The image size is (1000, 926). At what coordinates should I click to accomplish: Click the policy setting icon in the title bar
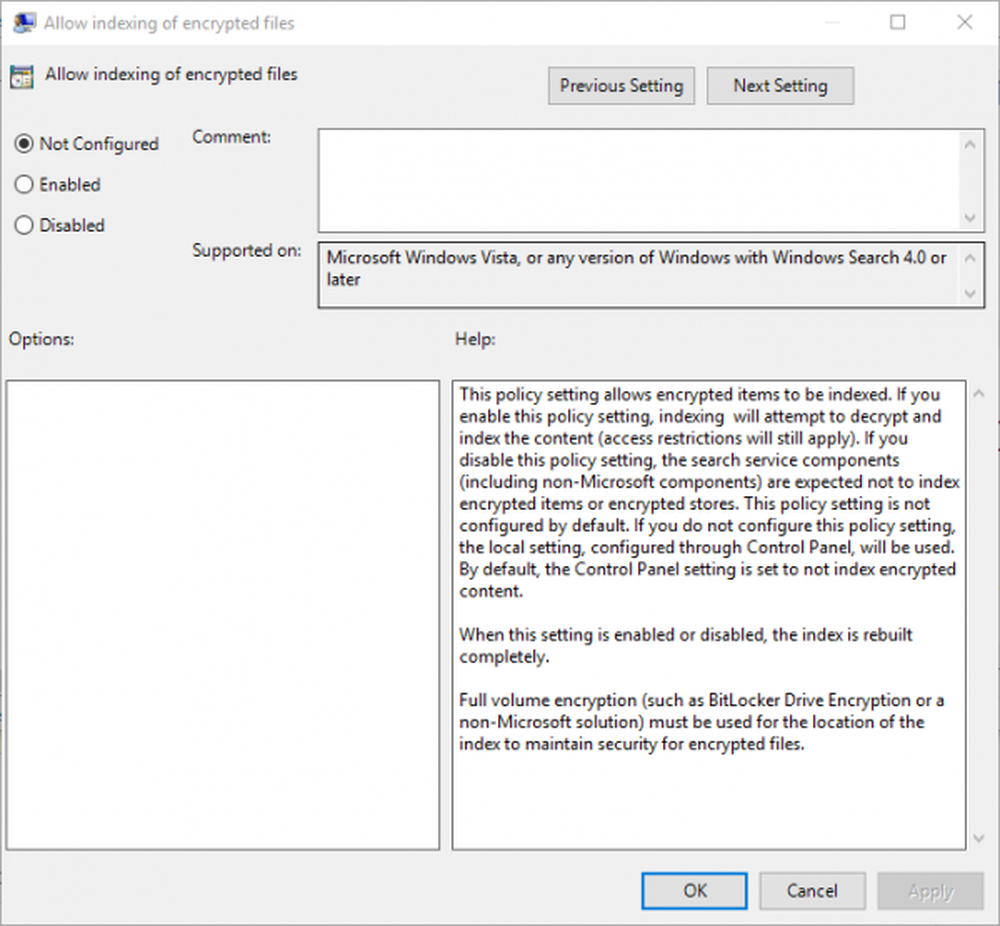[23, 22]
